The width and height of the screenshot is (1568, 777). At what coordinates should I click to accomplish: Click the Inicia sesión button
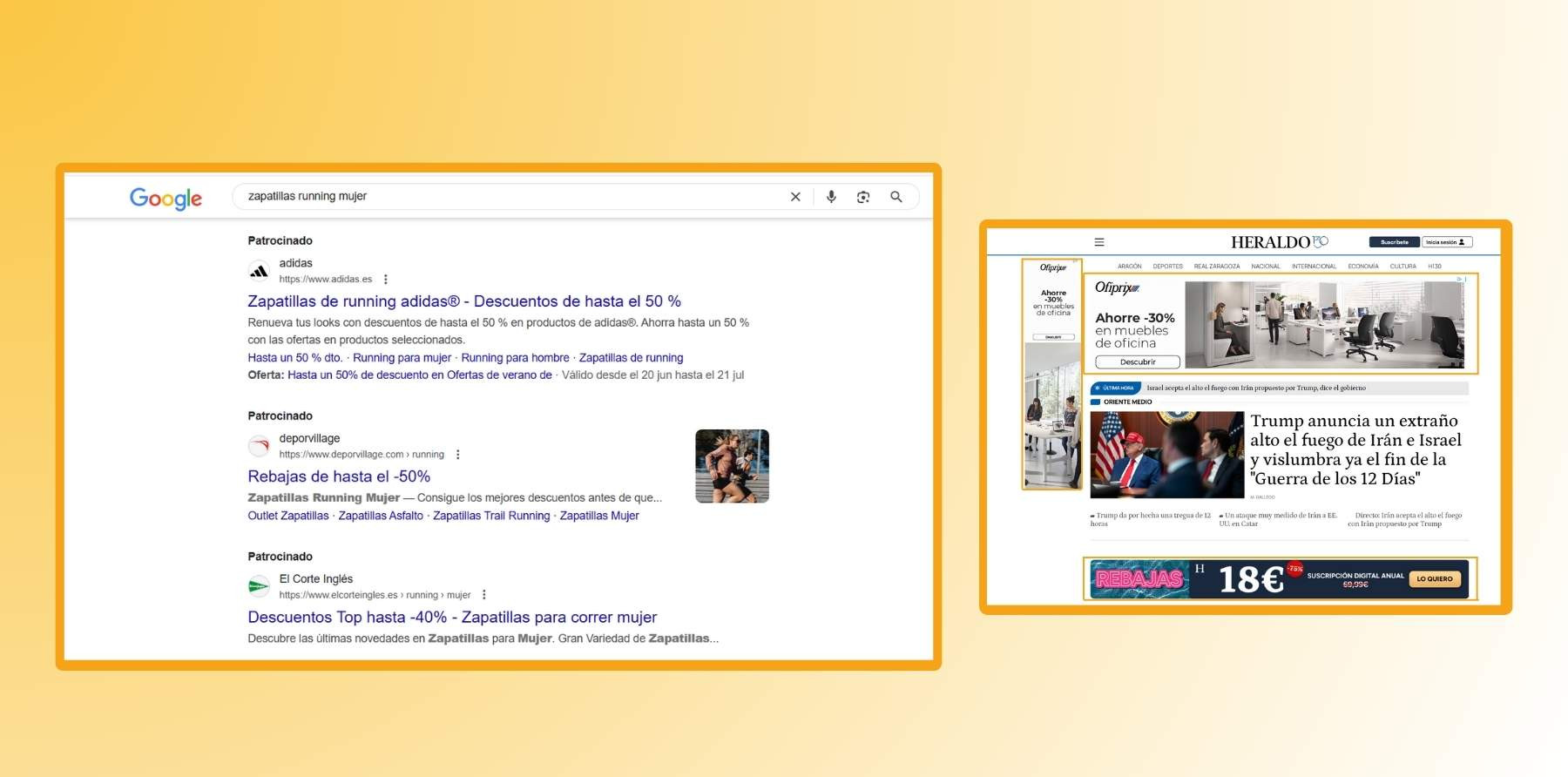(1446, 242)
